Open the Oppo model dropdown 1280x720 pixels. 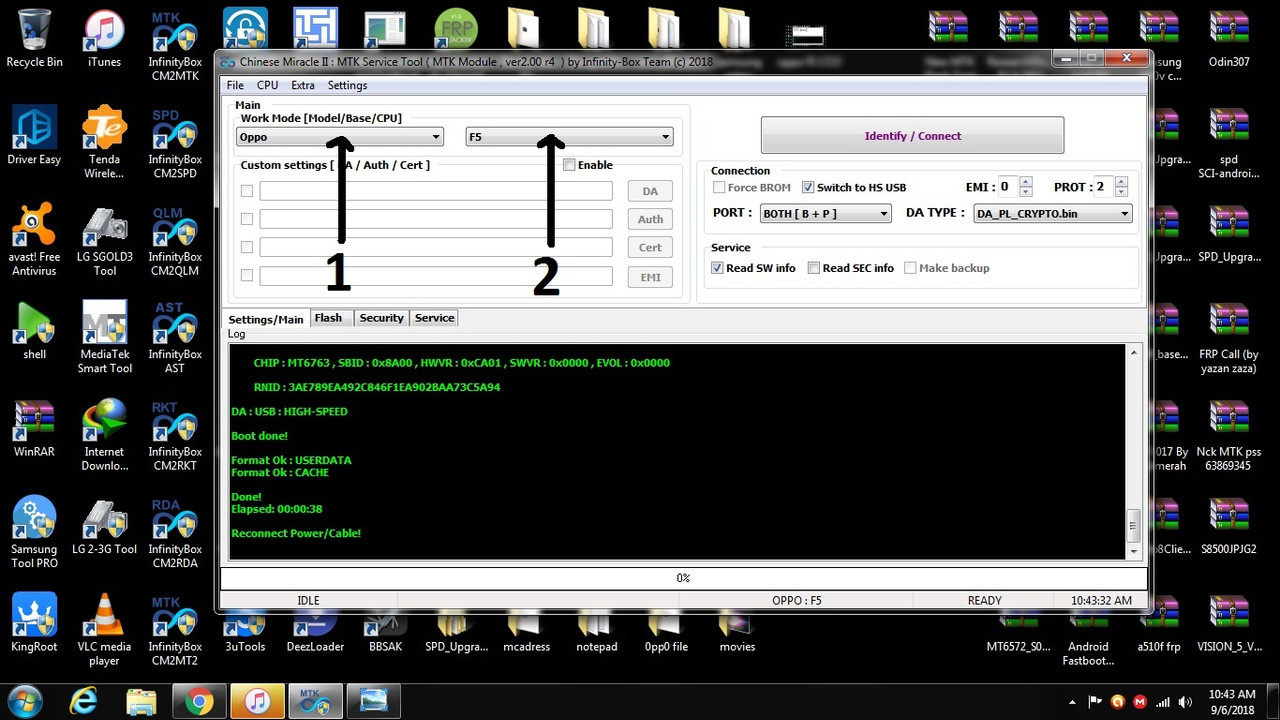[x=340, y=137]
